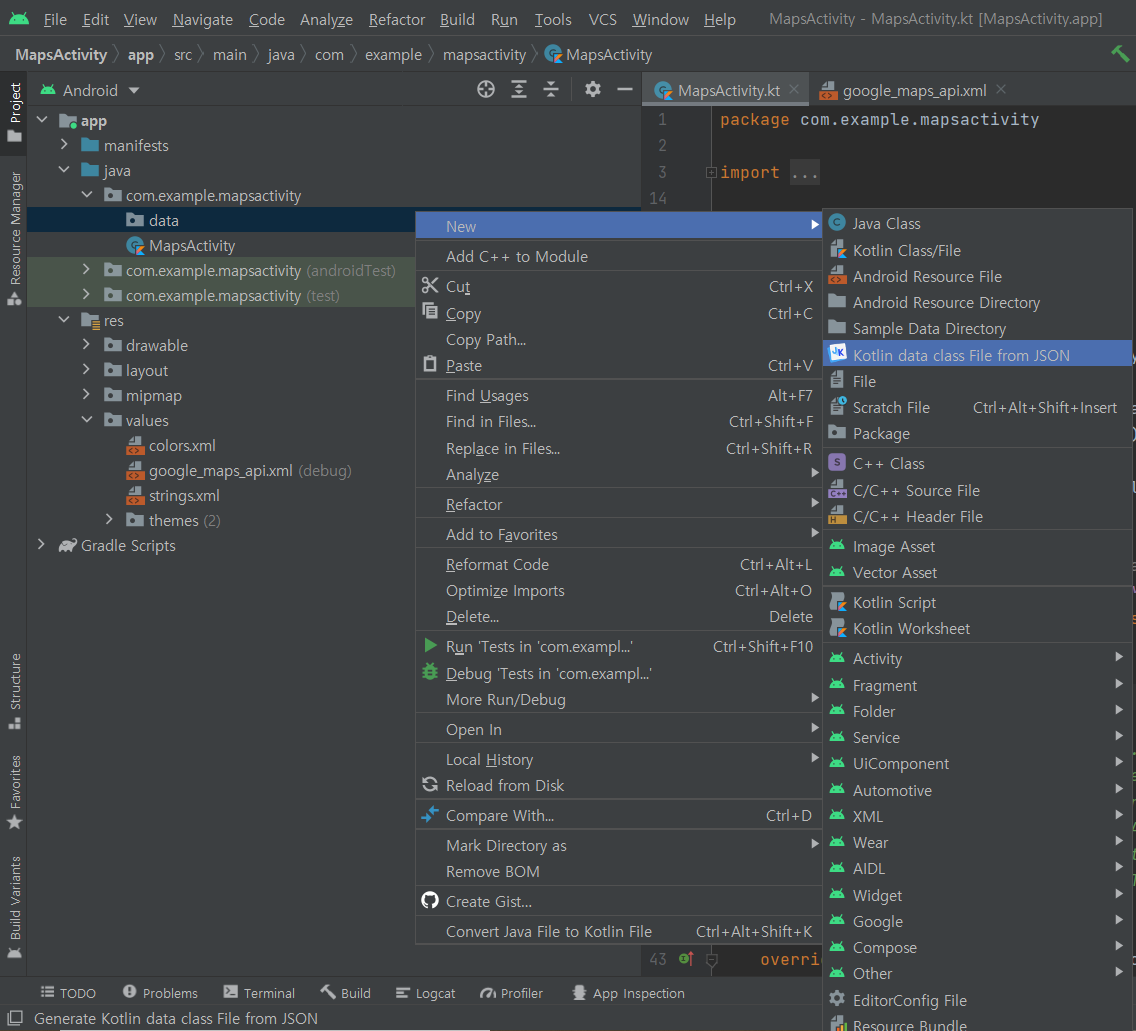The height and width of the screenshot is (1031, 1136).
Task: Click the Collapse All icon in Project panel
Action: pos(551,89)
